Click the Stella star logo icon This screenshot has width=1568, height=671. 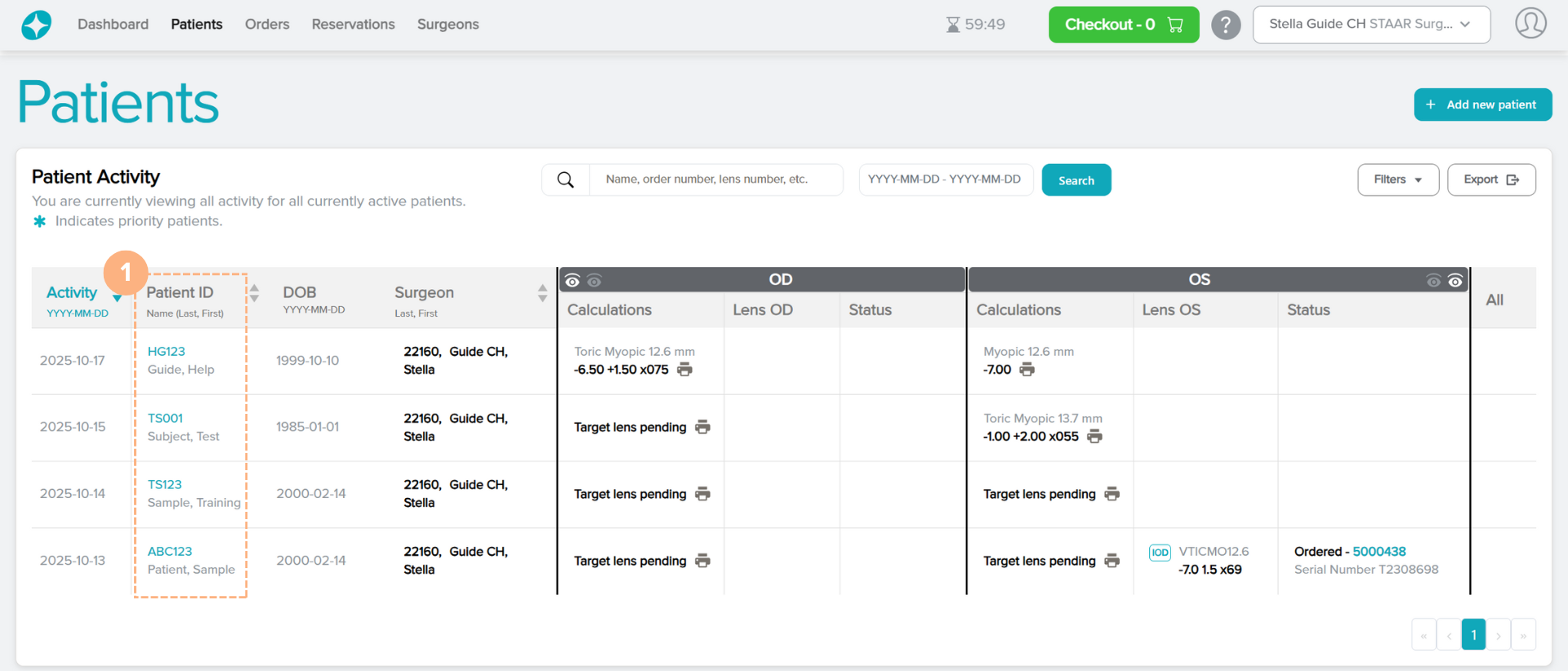(36, 24)
